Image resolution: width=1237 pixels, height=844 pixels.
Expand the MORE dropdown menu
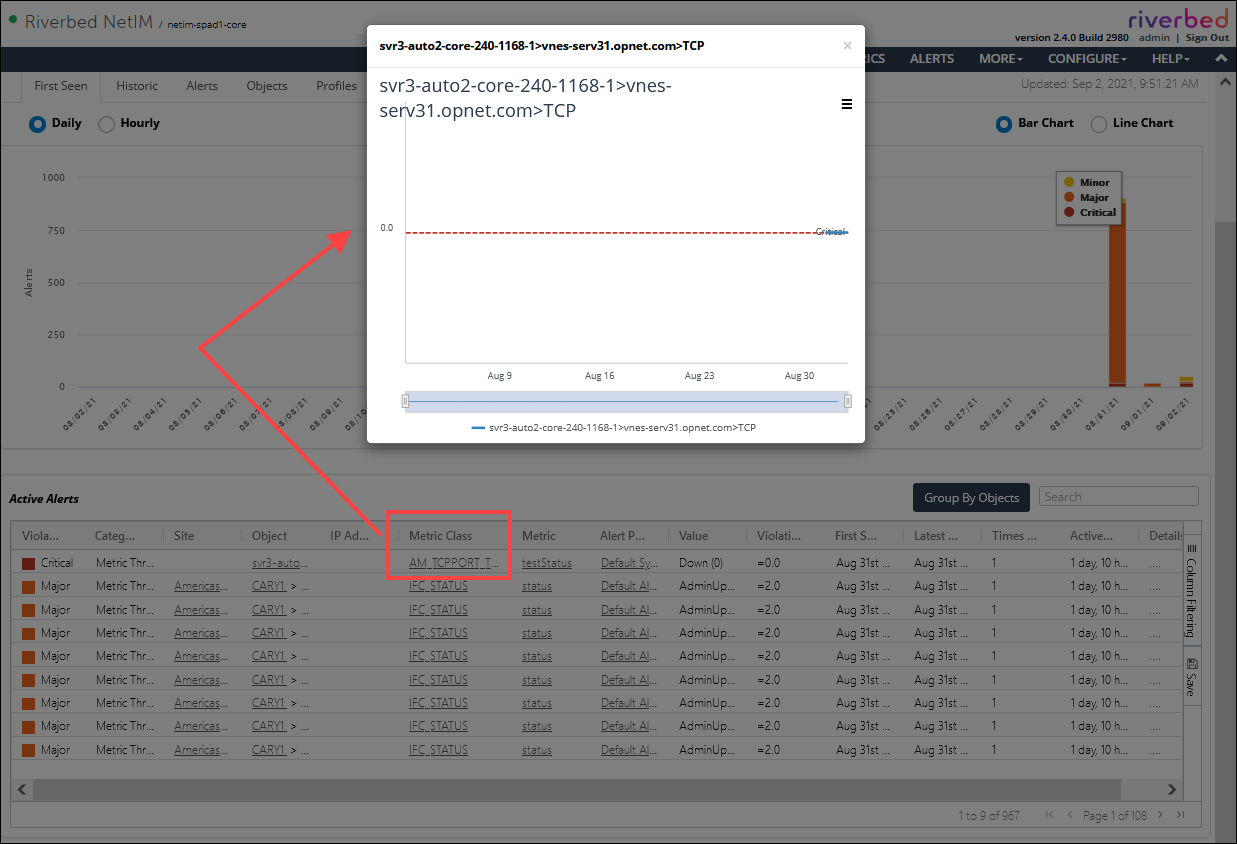click(1000, 59)
